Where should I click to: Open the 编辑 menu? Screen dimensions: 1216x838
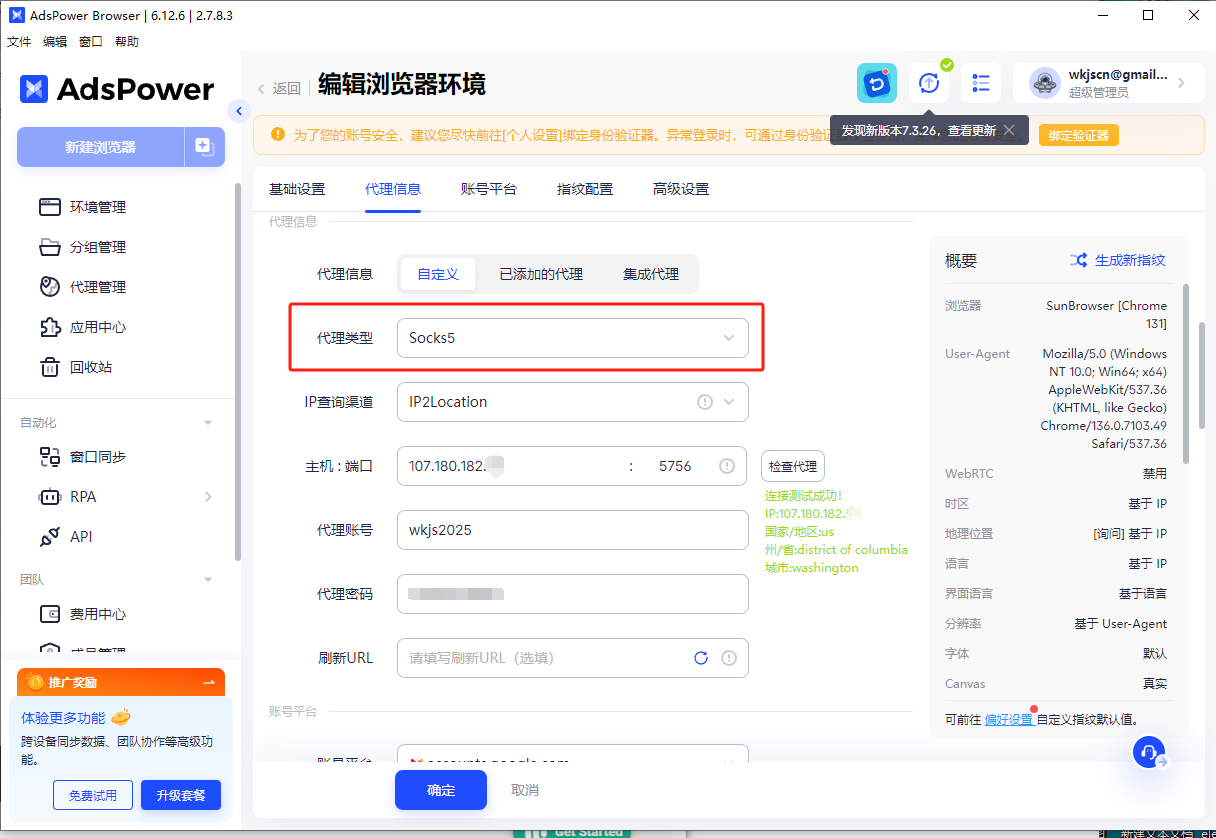point(55,42)
